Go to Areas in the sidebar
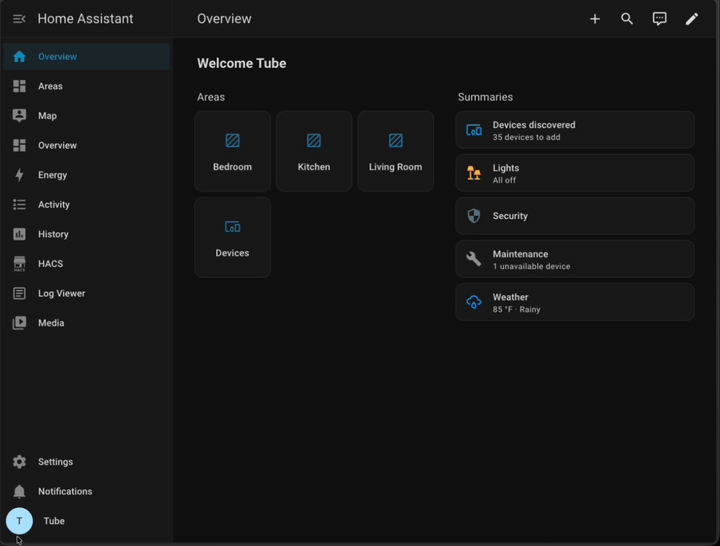Image resolution: width=720 pixels, height=546 pixels. [x=86, y=86]
